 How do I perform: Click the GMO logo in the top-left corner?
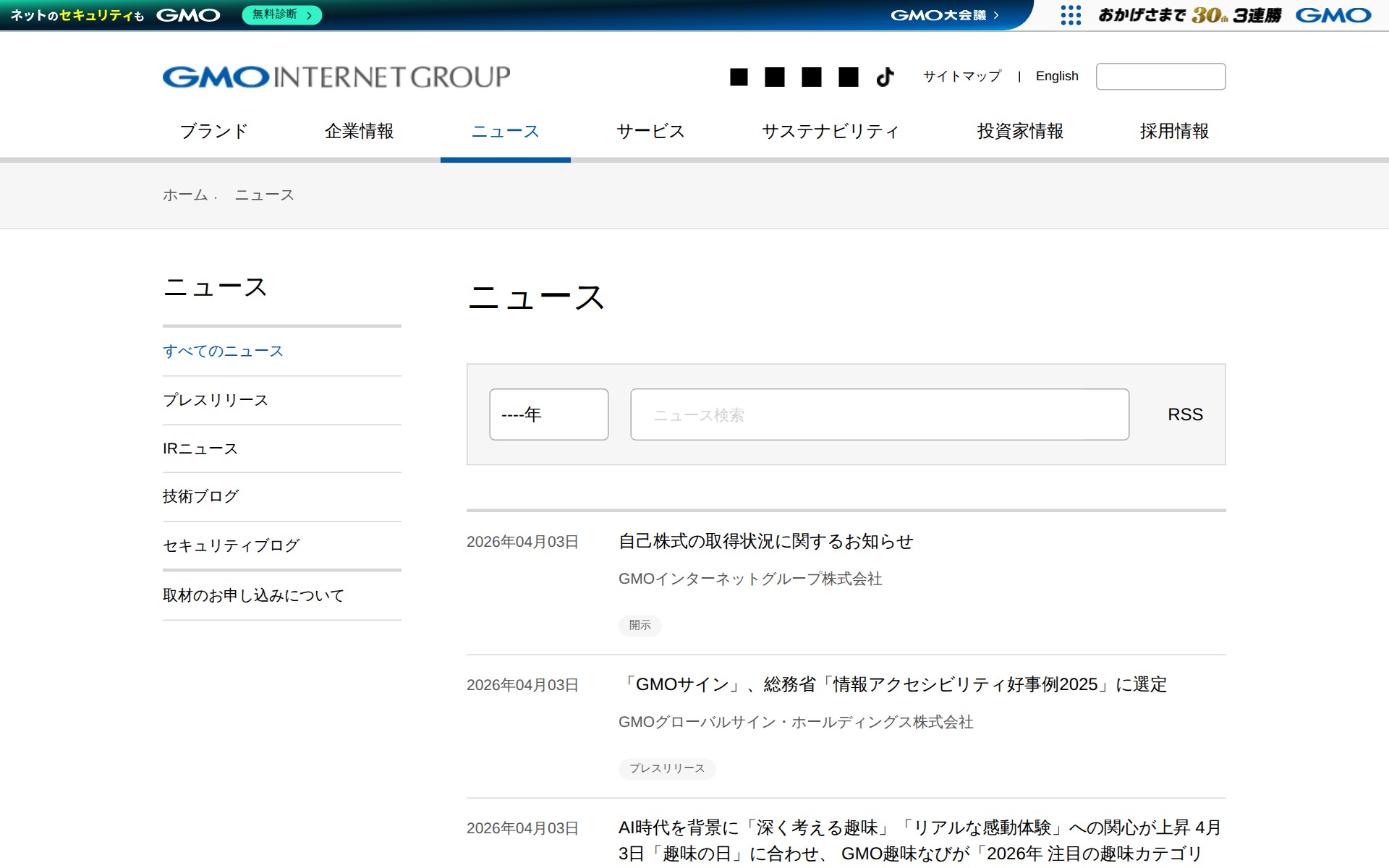(188, 14)
